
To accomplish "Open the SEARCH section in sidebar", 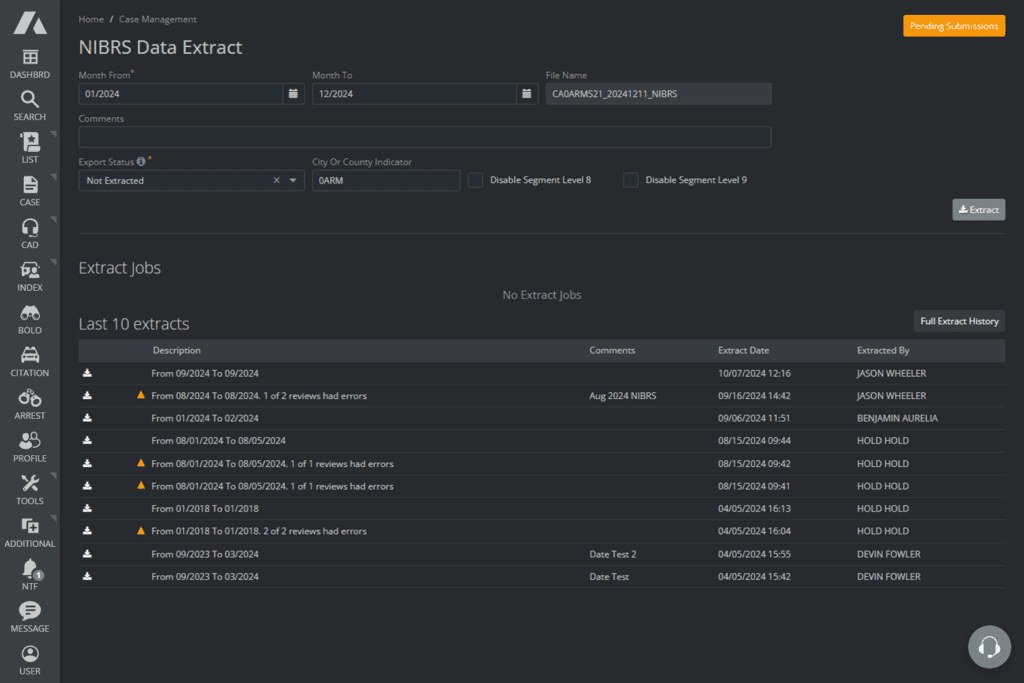I will [29, 99].
